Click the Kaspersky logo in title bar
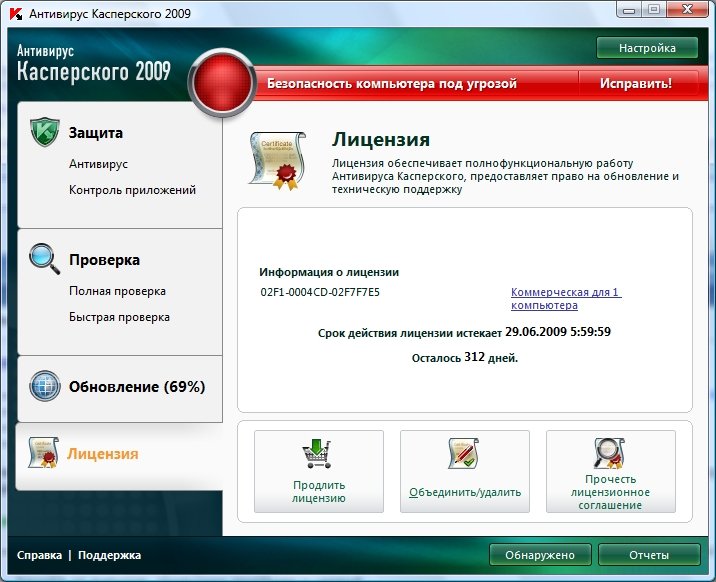The height and width of the screenshot is (582, 716). [x=16, y=14]
